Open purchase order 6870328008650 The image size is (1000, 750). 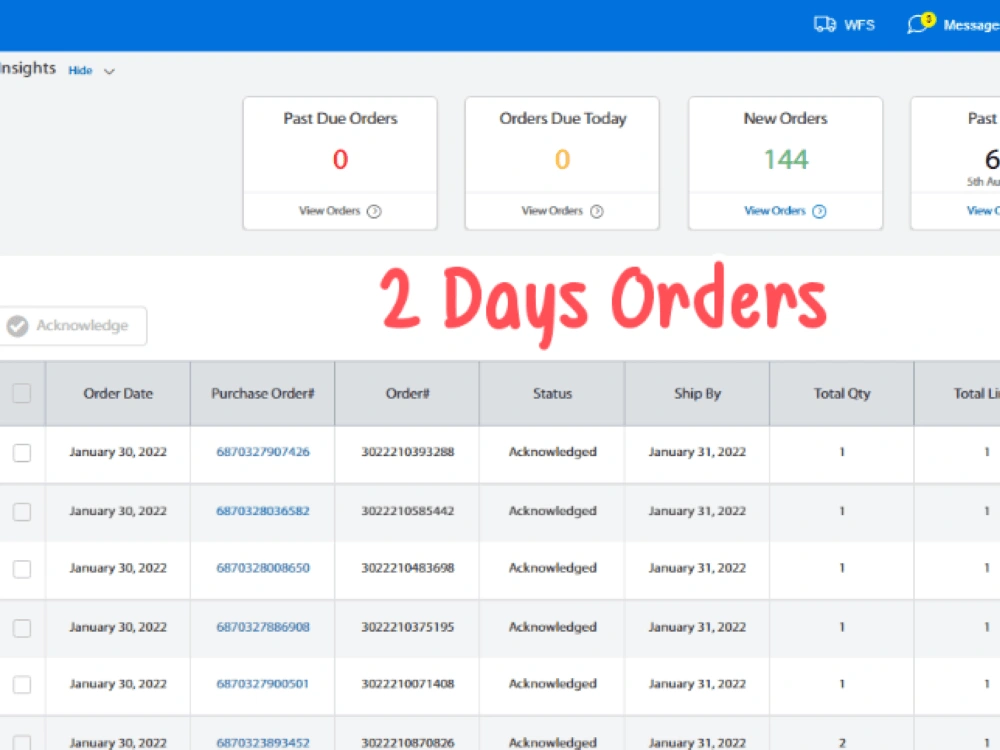[x=263, y=568]
